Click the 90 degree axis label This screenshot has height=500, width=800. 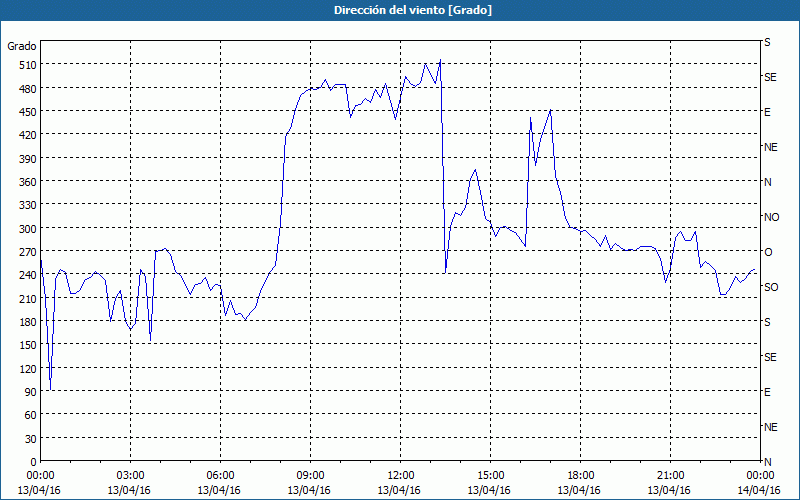click(31, 392)
